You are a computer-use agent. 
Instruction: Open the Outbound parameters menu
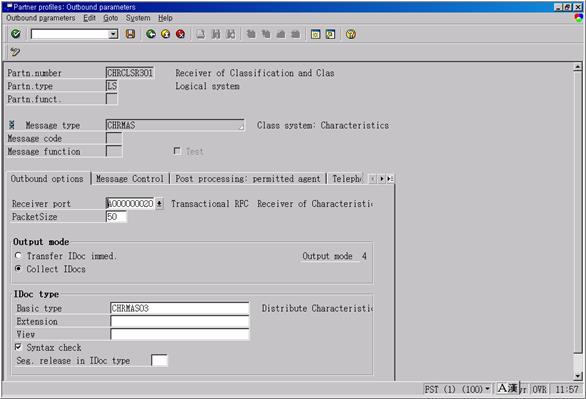(x=40, y=18)
